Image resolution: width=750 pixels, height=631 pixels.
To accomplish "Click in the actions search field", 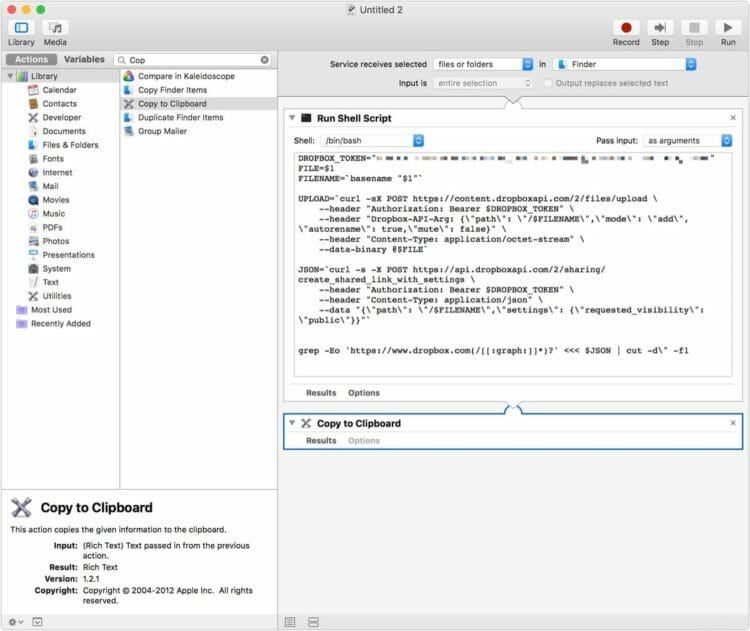I will (x=193, y=60).
